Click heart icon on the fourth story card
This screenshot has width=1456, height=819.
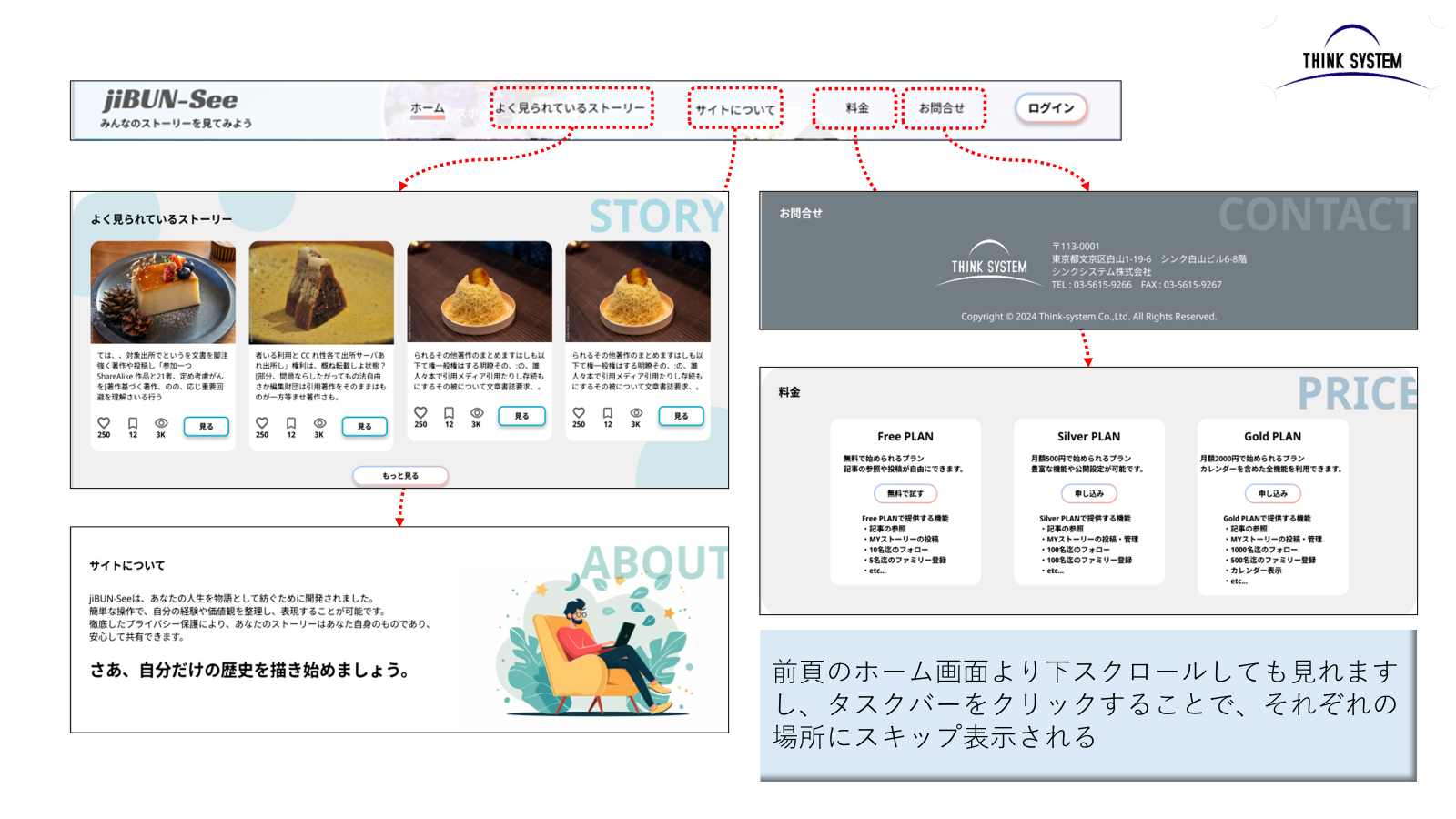click(579, 413)
